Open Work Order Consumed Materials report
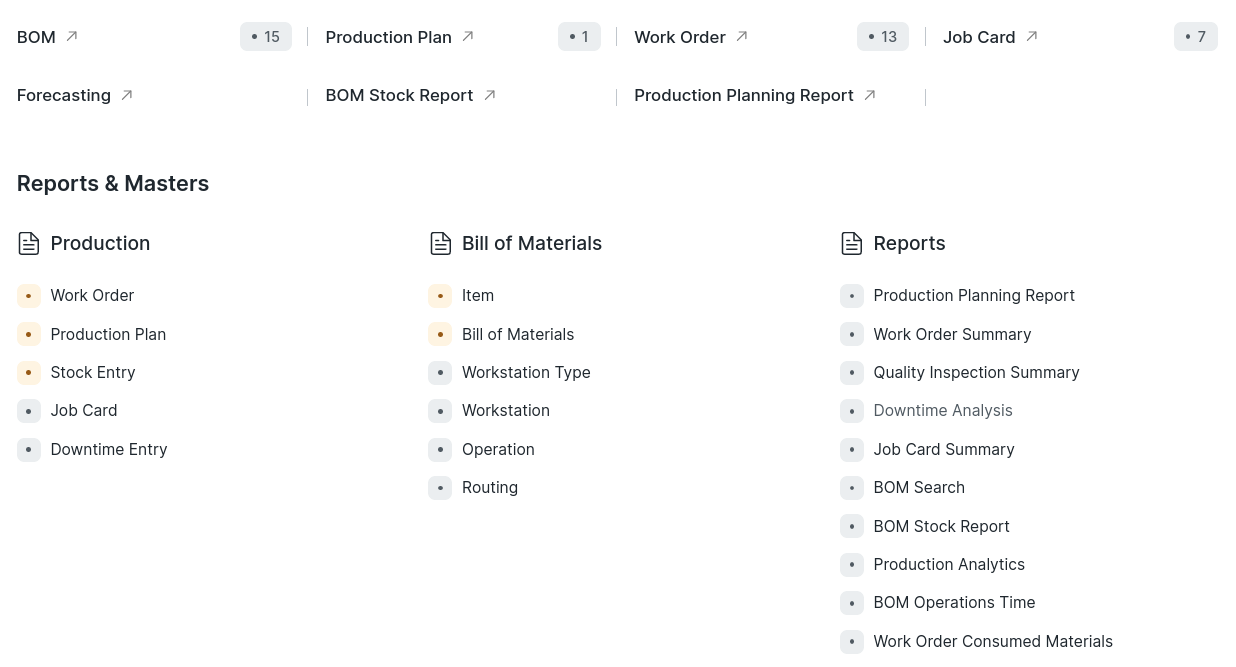1236x667 pixels. coord(993,641)
